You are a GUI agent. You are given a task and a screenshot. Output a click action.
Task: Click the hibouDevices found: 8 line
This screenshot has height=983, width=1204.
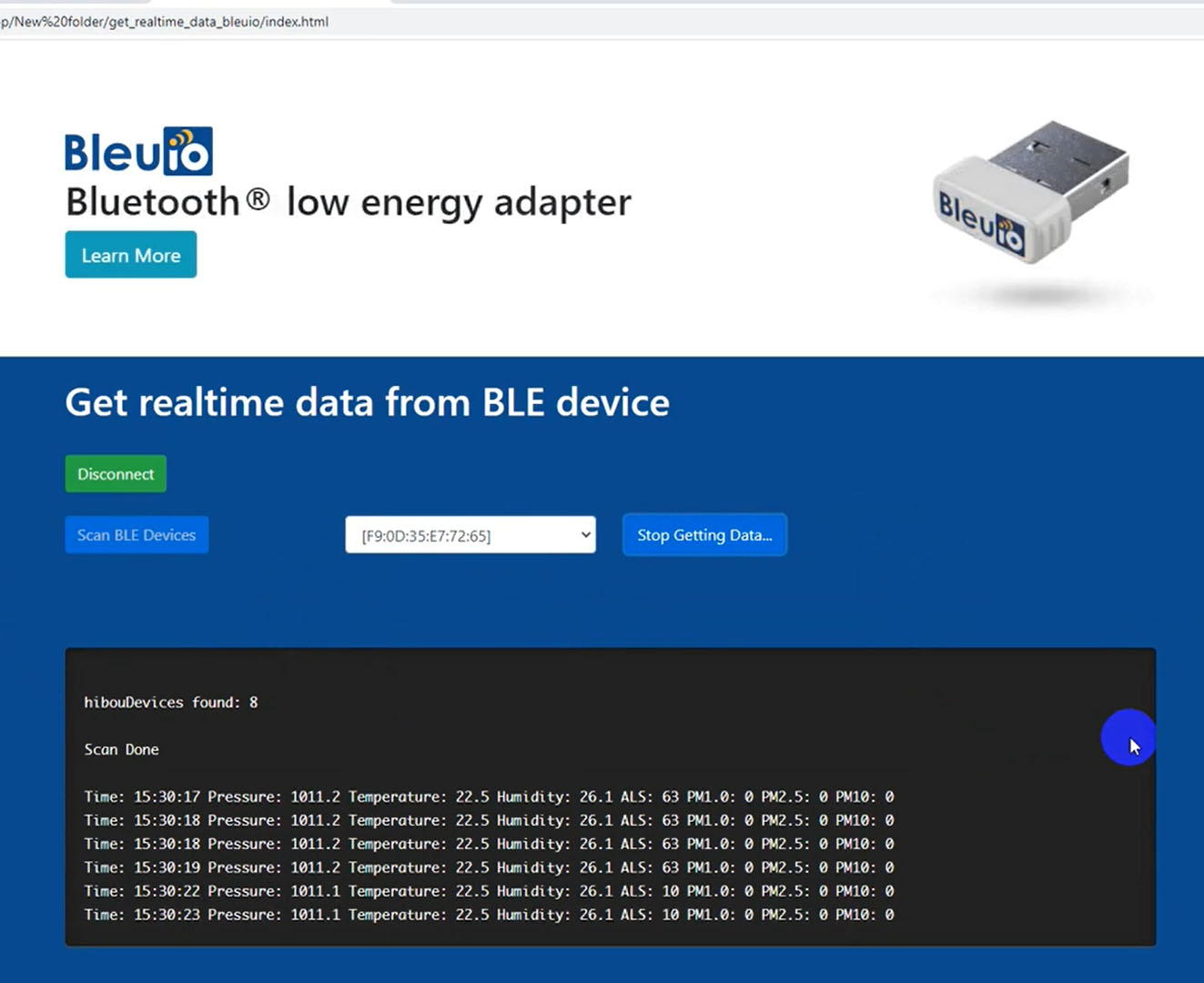(x=170, y=702)
